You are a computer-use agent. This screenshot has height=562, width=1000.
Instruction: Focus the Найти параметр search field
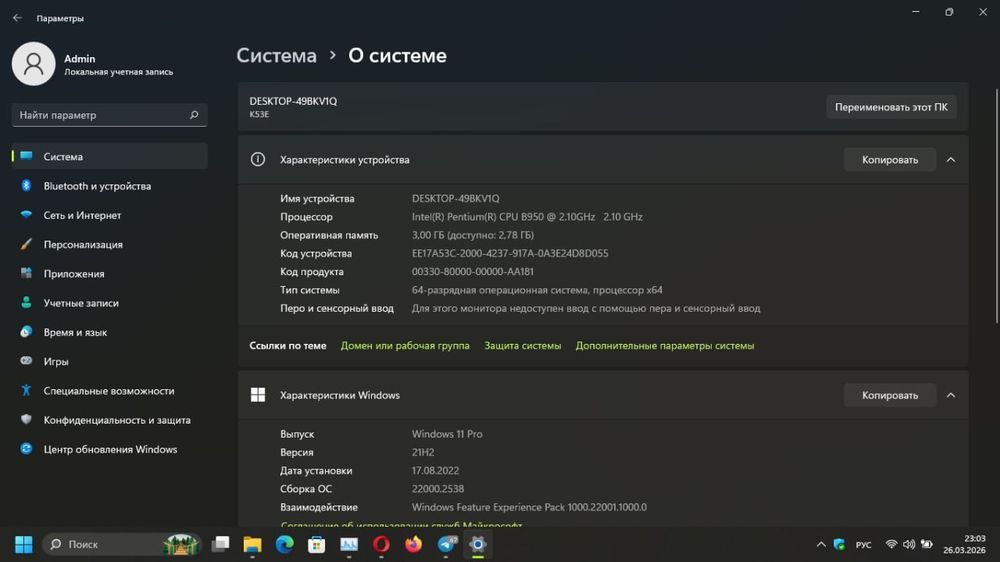click(x=110, y=115)
